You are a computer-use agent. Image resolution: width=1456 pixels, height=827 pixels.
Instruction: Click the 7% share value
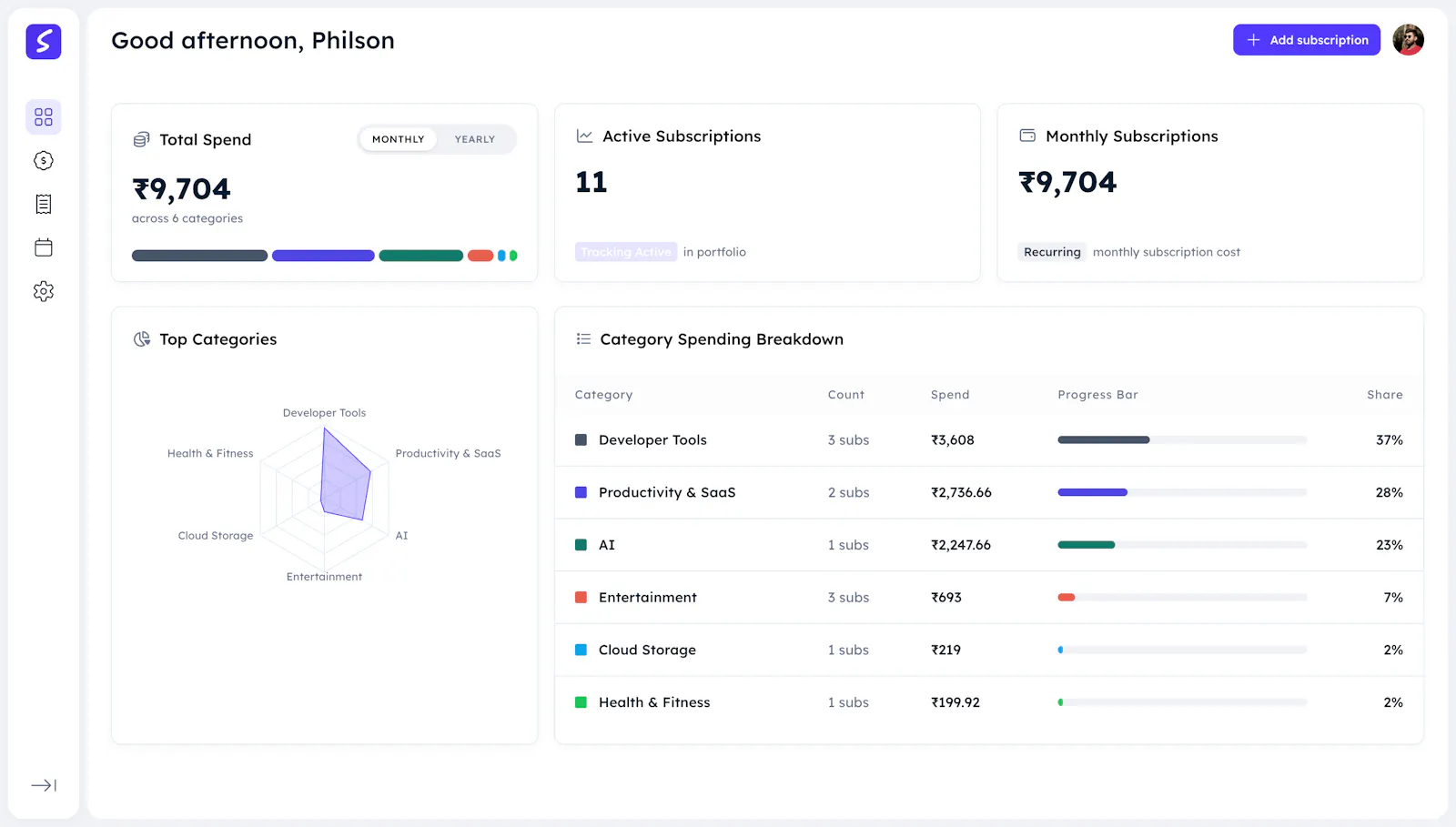point(1393,598)
